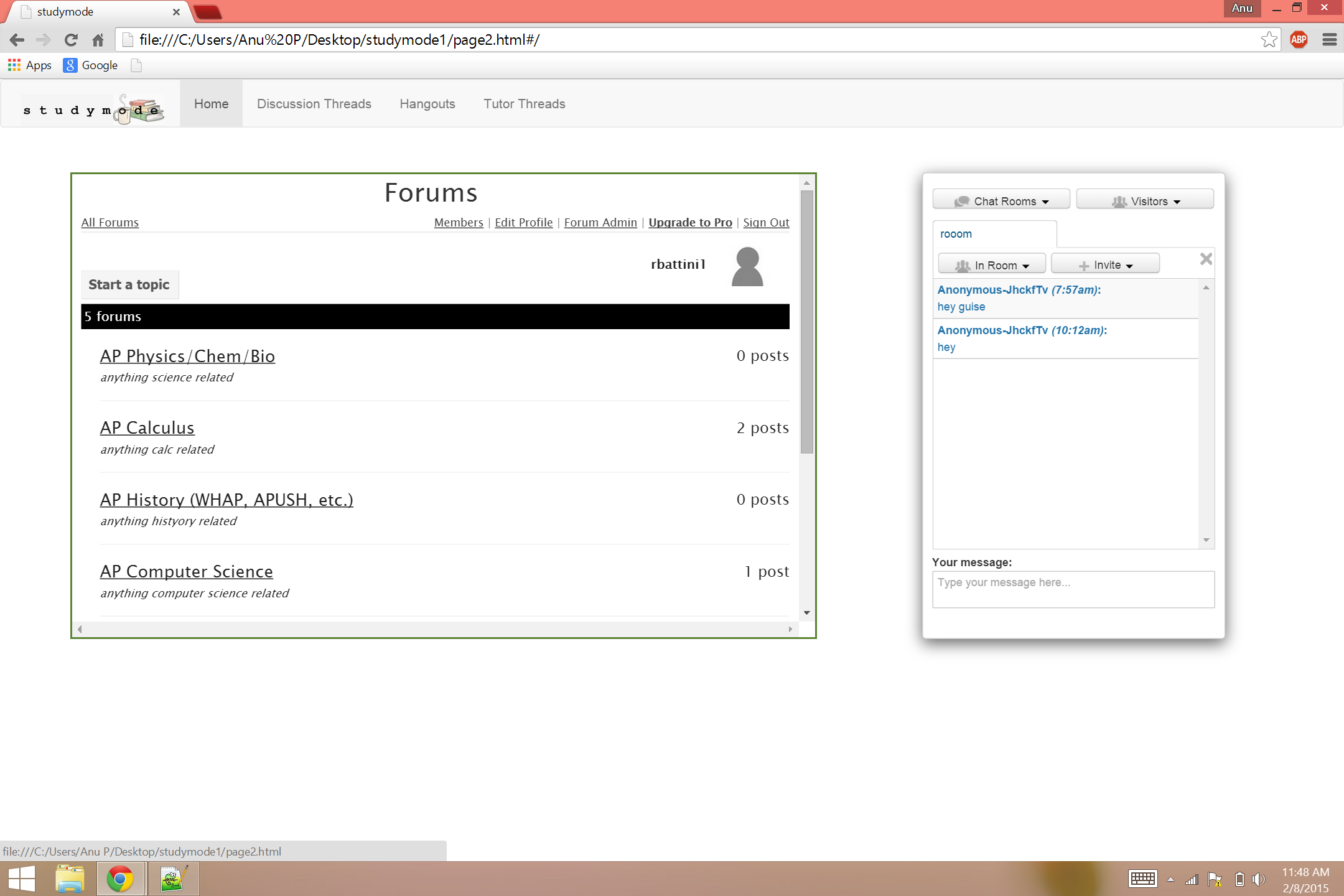Open the Adblock Plus extension icon

pyautogui.click(x=1299, y=40)
